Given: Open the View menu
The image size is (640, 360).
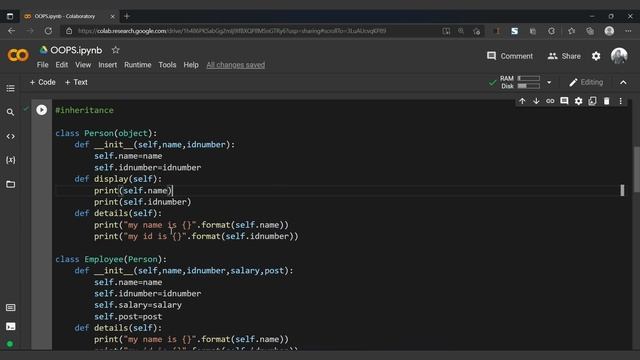Looking at the screenshot, I should [83, 65].
